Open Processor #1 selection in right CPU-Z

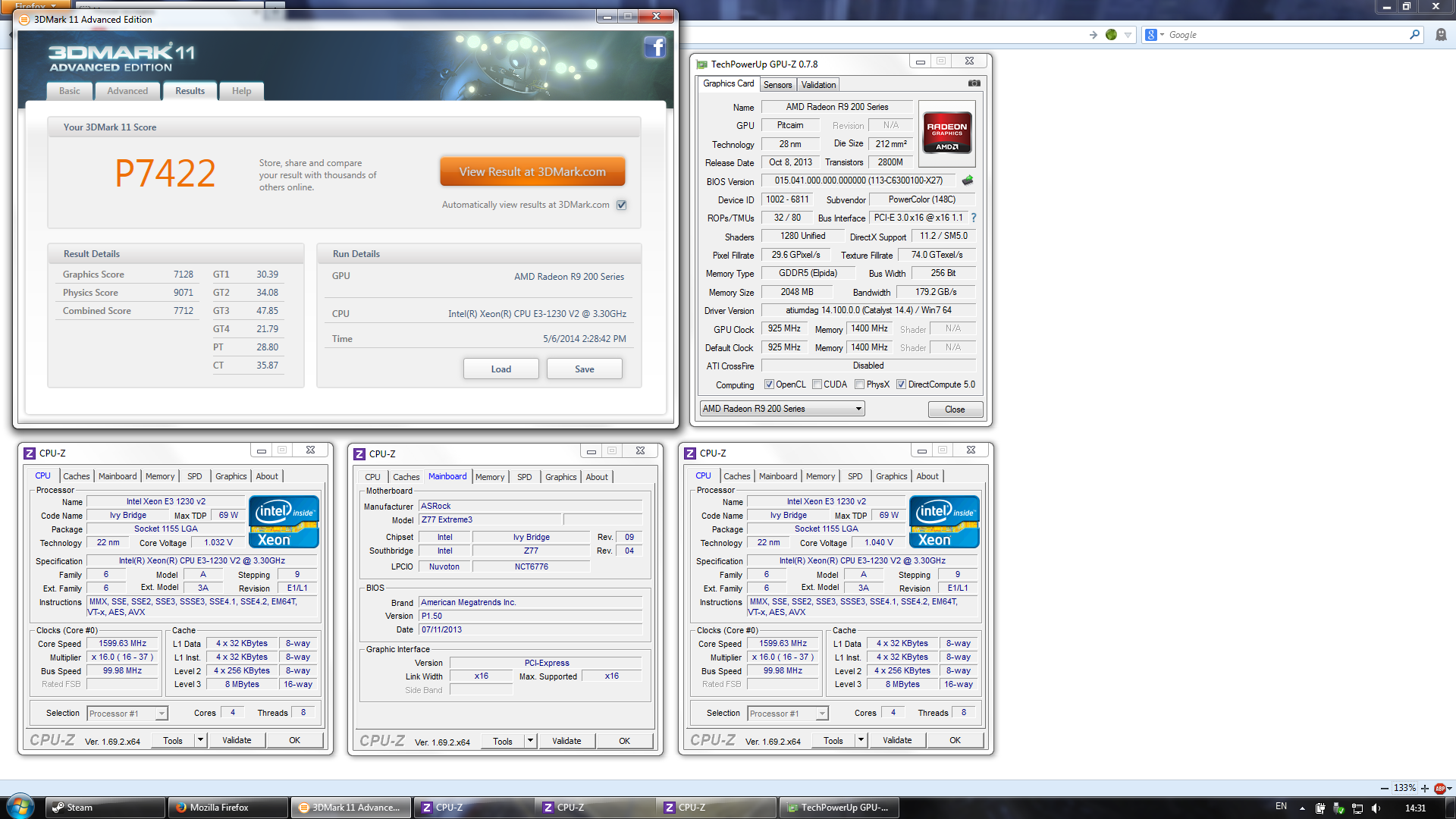point(787,714)
